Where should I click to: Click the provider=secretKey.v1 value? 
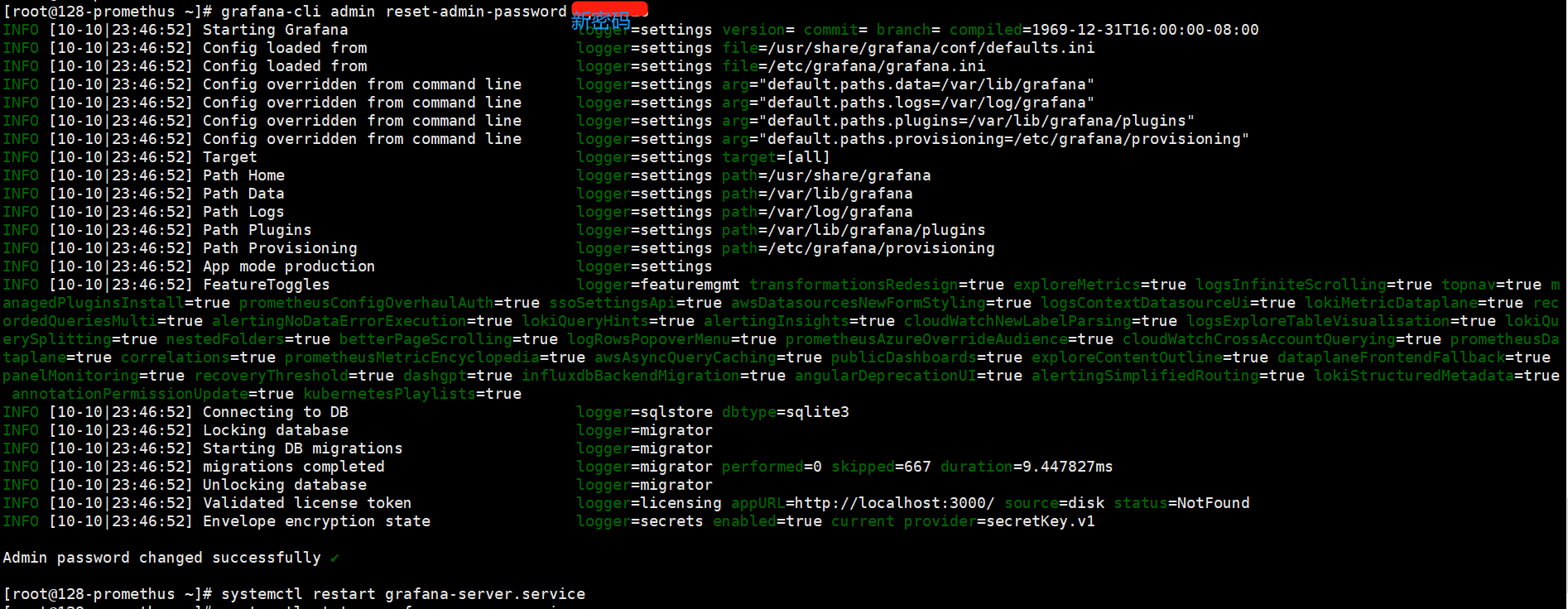pyautogui.click(x=999, y=521)
